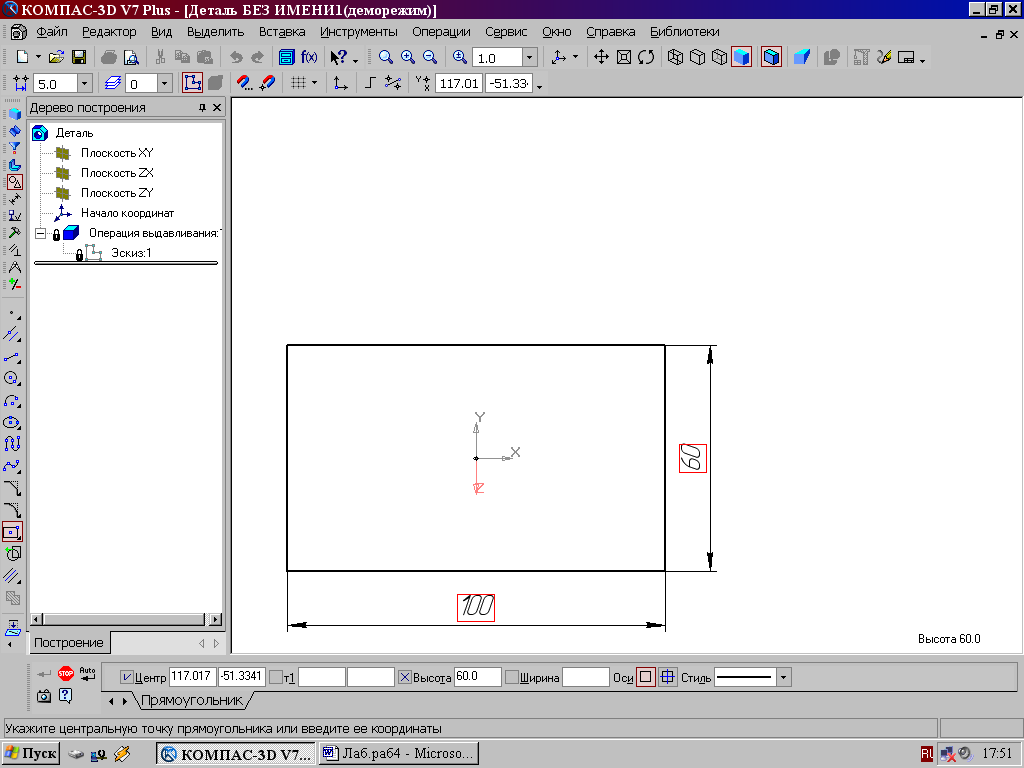Activate the Sketch mode icon
This screenshot has width=1024, height=768.
tap(192, 83)
